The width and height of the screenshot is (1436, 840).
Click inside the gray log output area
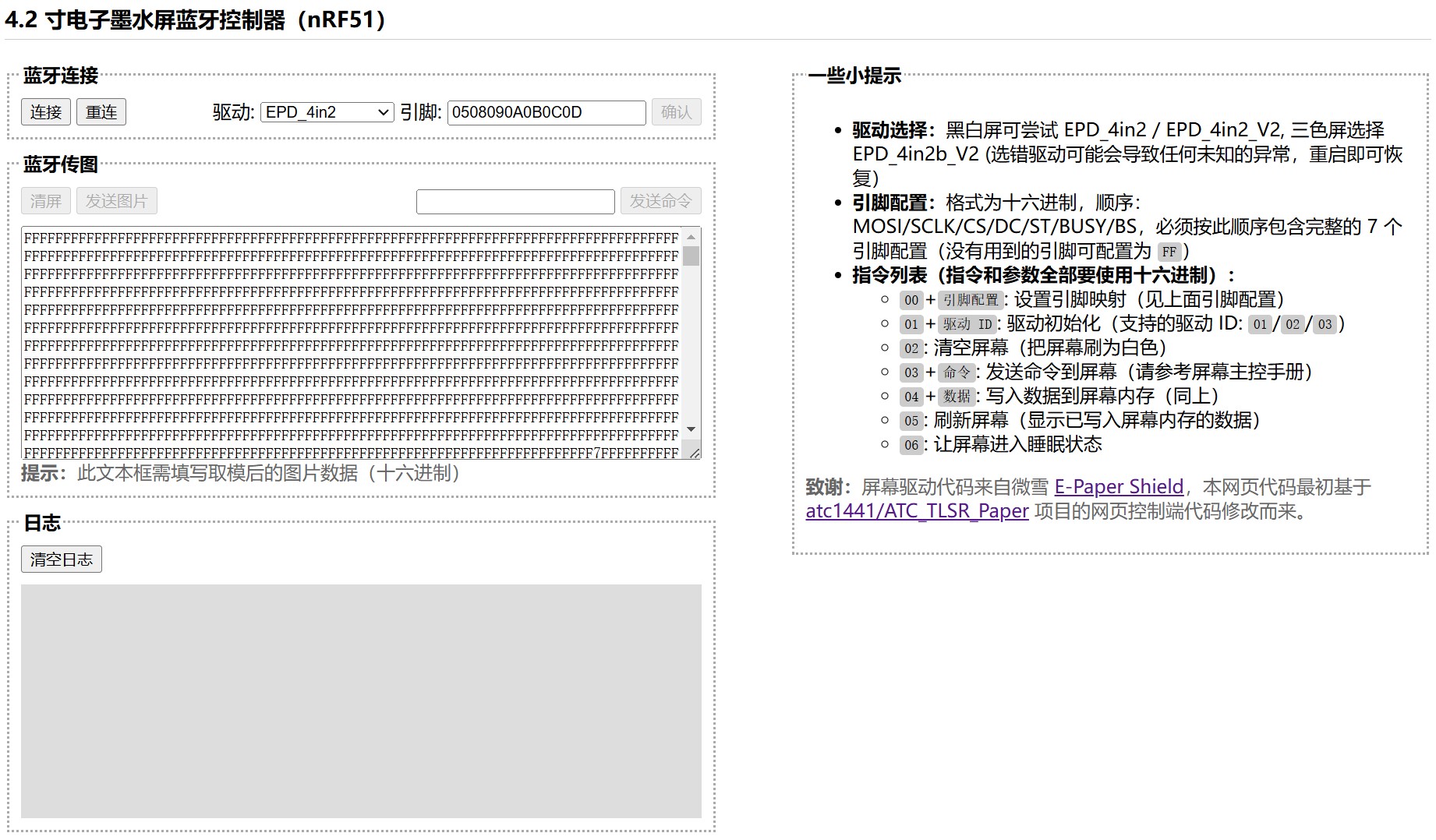point(360,700)
